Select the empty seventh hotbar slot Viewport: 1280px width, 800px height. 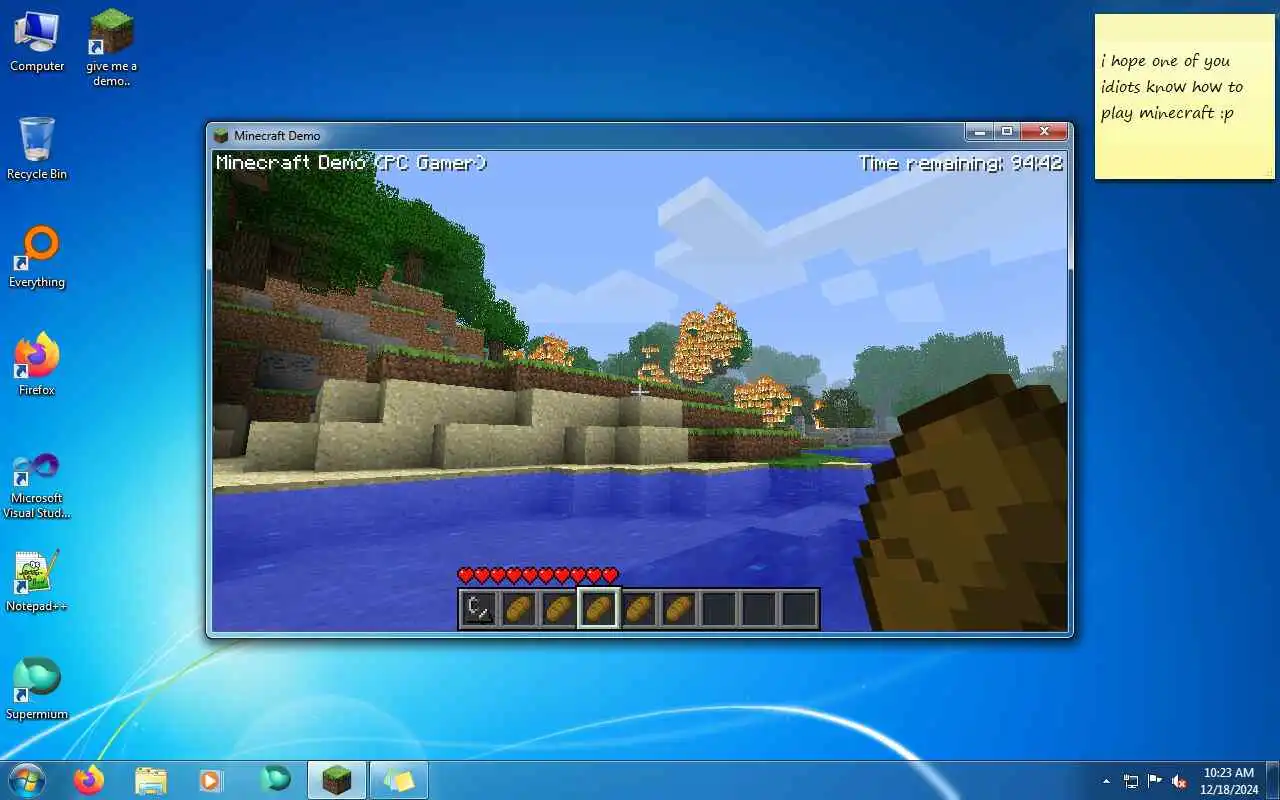[x=719, y=608]
